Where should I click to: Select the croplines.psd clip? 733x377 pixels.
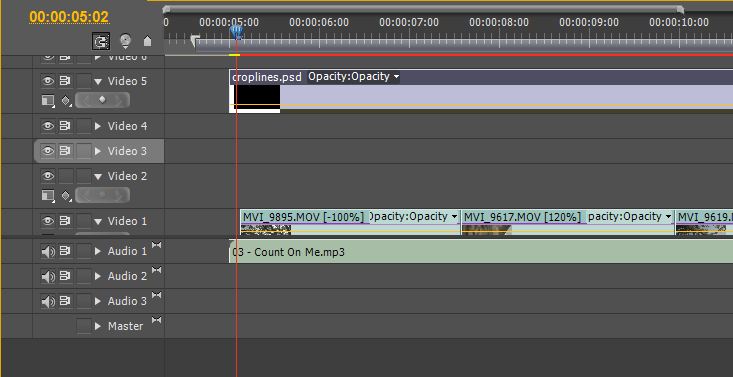[x=481, y=91]
